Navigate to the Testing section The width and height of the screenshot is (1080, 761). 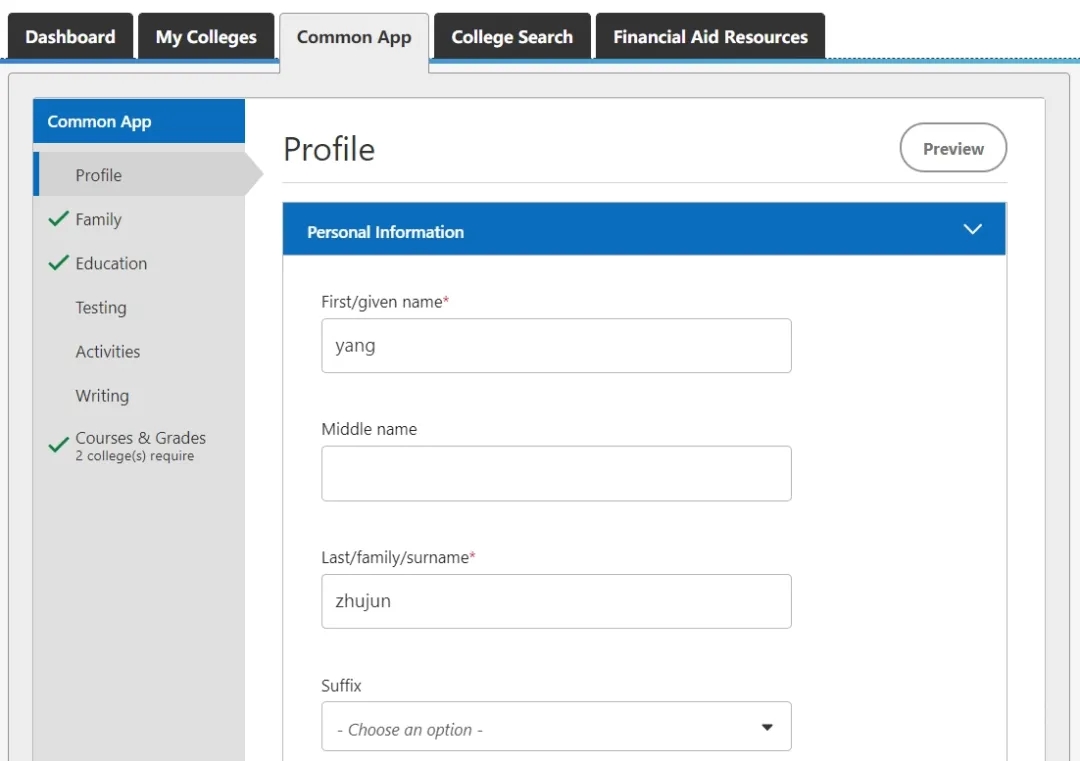pos(101,308)
